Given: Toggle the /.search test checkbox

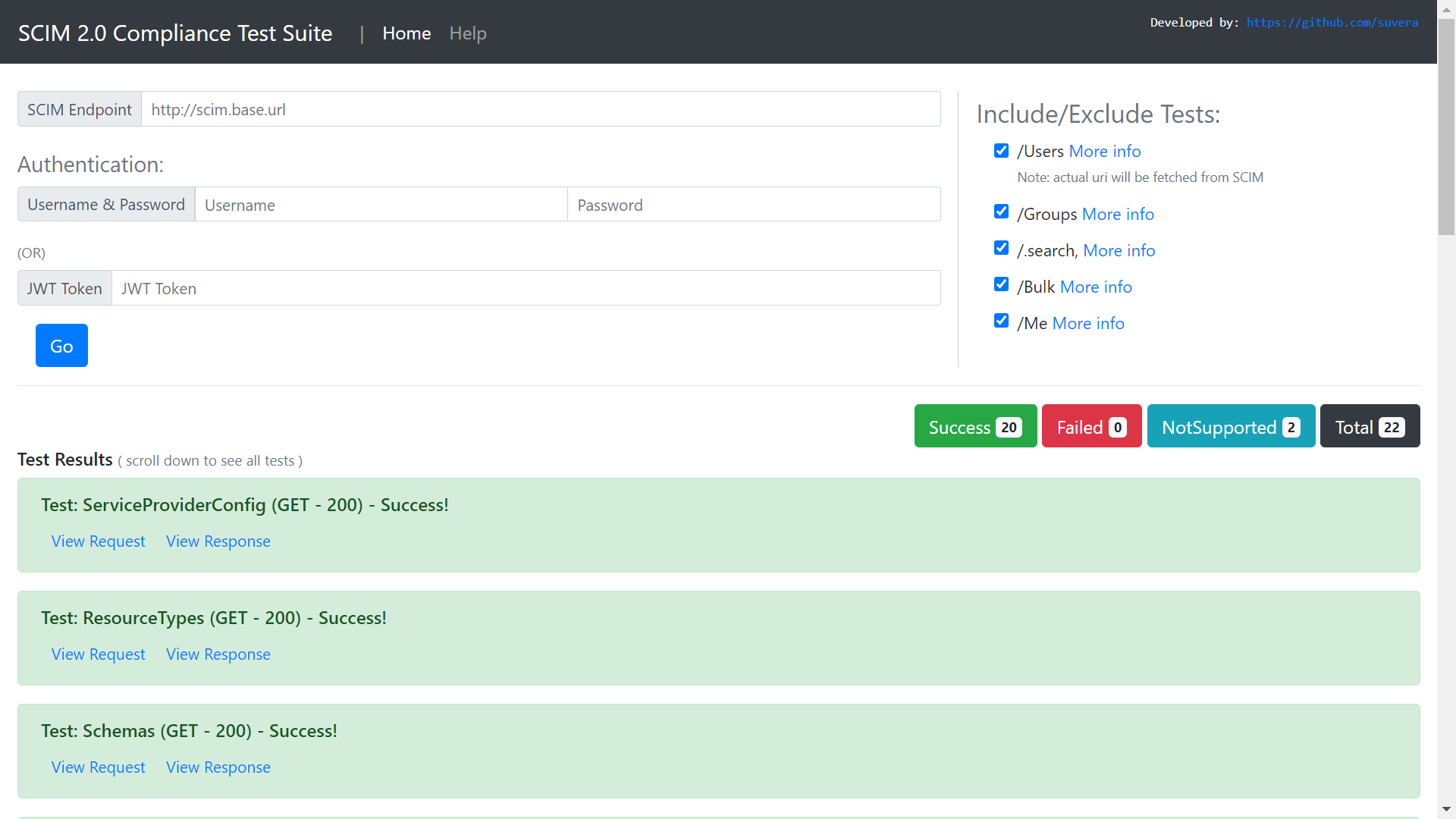Looking at the screenshot, I should (x=1001, y=247).
